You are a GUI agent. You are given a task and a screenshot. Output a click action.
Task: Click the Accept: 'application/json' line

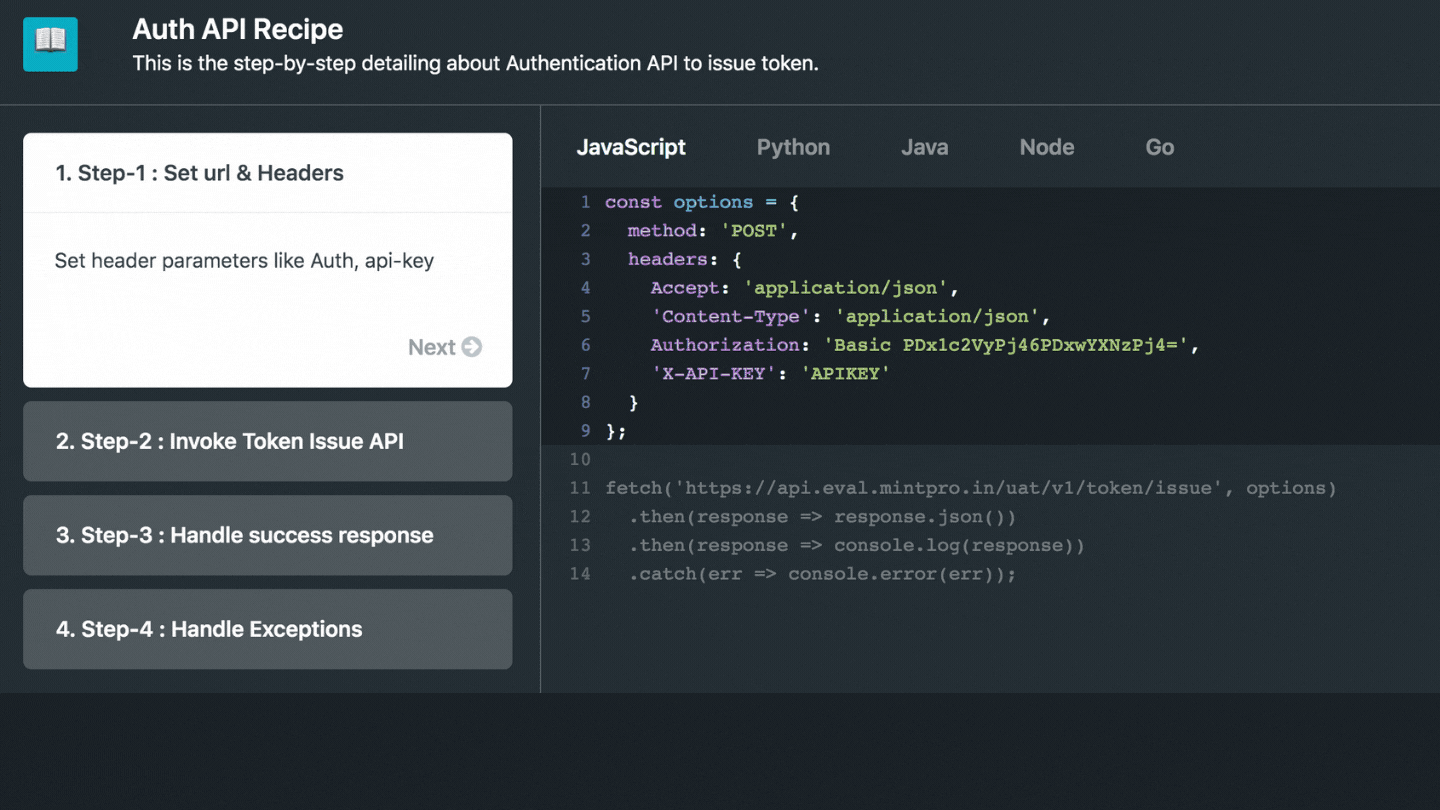805,288
